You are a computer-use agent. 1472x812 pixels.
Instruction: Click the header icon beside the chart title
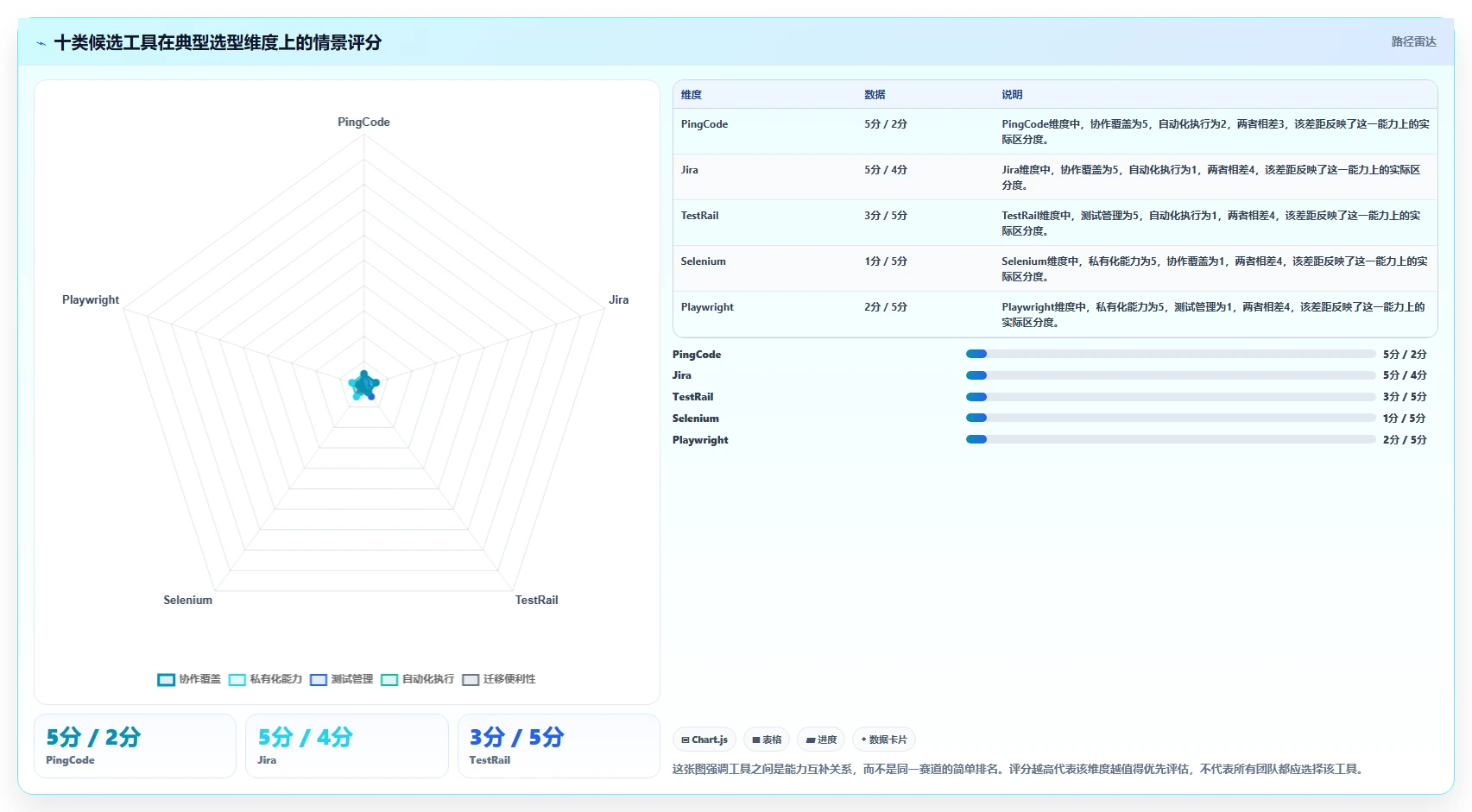pyautogui.click(x=41, y=42)
